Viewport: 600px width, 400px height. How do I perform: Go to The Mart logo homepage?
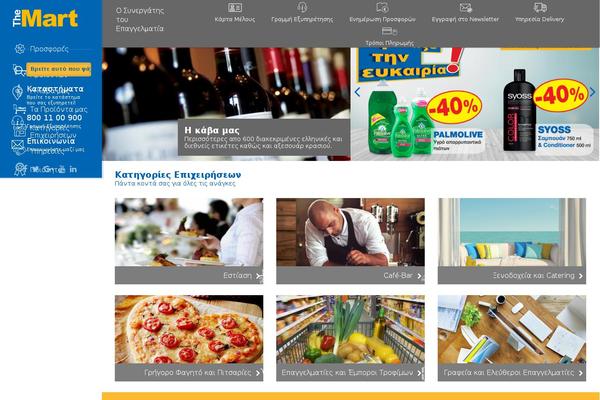click(x=45, y=18)
